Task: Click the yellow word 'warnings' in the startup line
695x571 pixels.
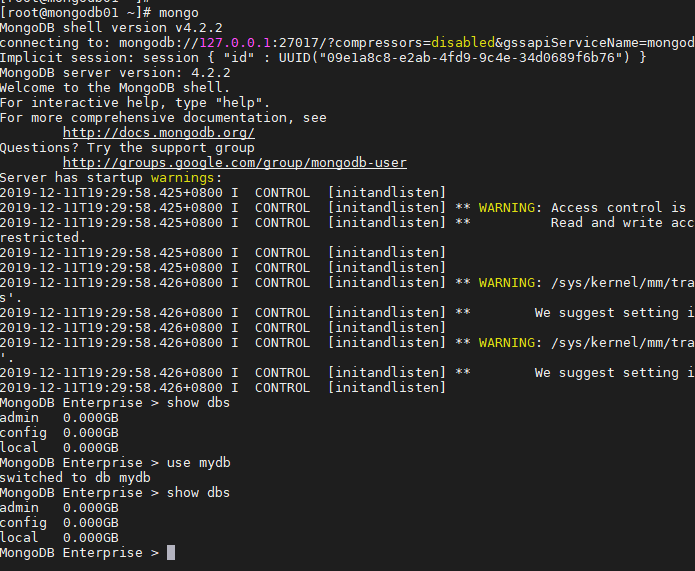Action: pos(183,178)
